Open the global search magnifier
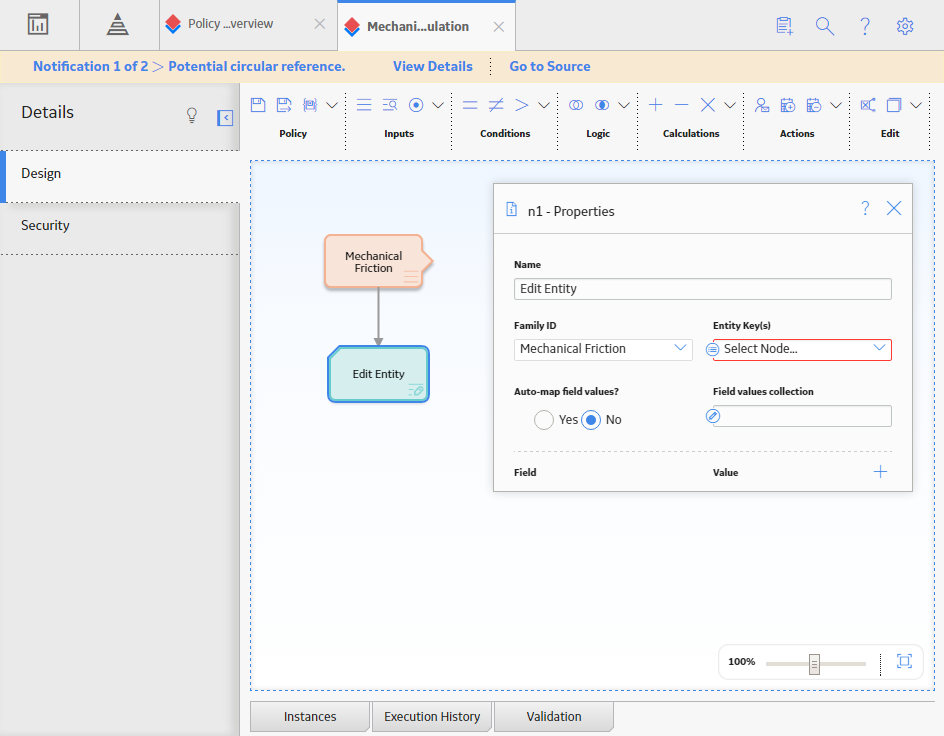The width and height of the screenshot is (944, 736). coord(825,26)
